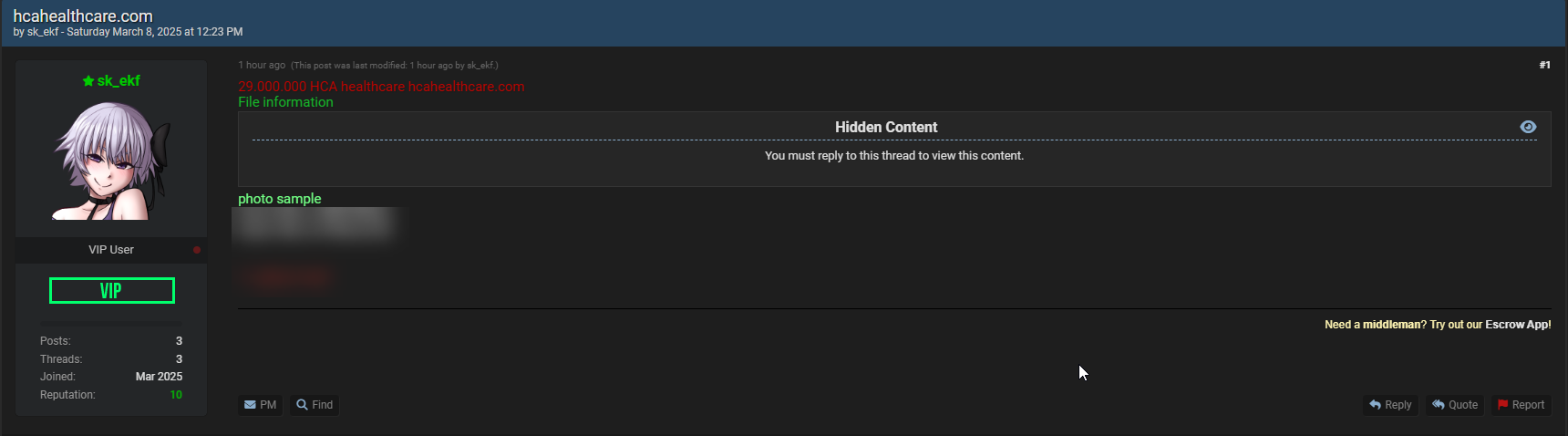Click the hcahealthcare.com thread title

pyautogui.click(x=83, y=16)
